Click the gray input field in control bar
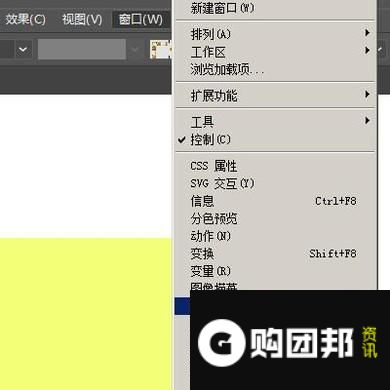 [x=82, y=49]
